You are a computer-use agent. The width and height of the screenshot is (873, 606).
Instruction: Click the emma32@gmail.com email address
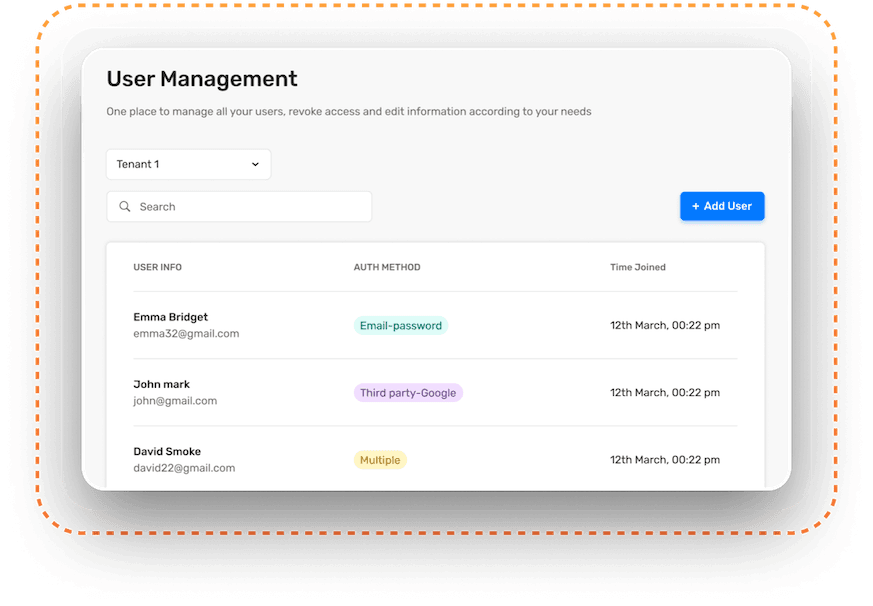186,334
